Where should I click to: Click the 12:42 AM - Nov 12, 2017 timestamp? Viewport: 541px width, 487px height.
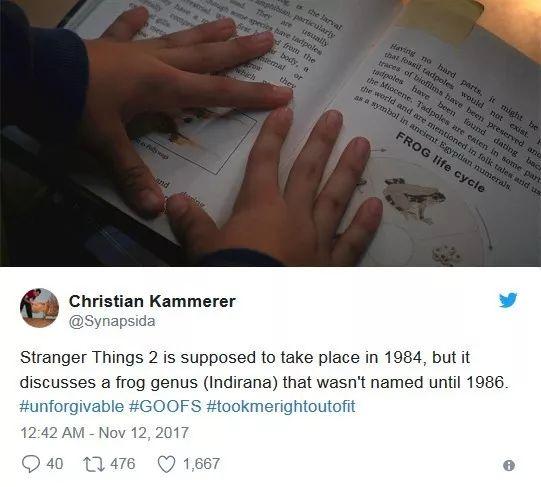(105, 433)
